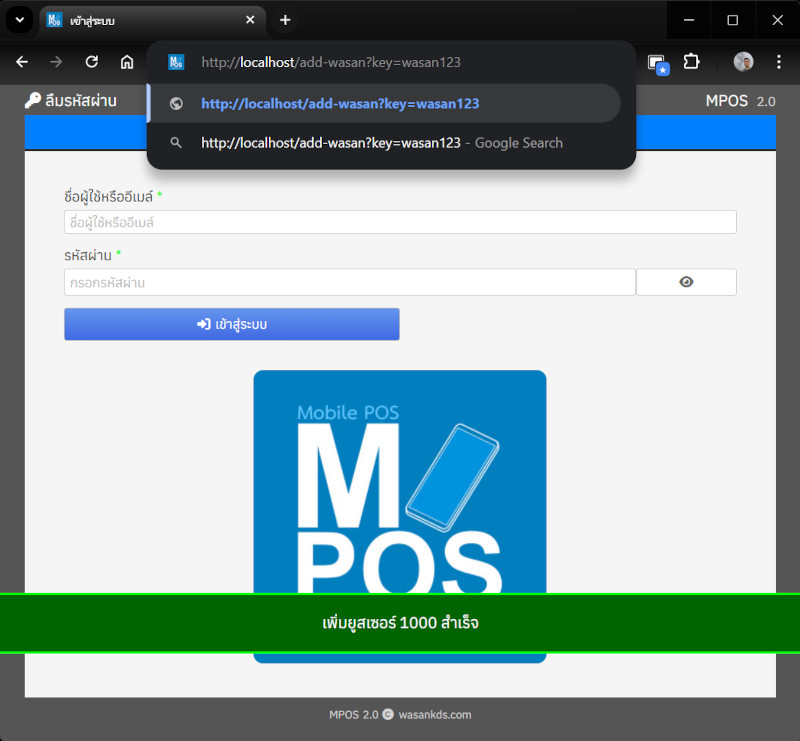Open the extensions puzzle icon
800x741 pixels.
(x=691, y=62)
